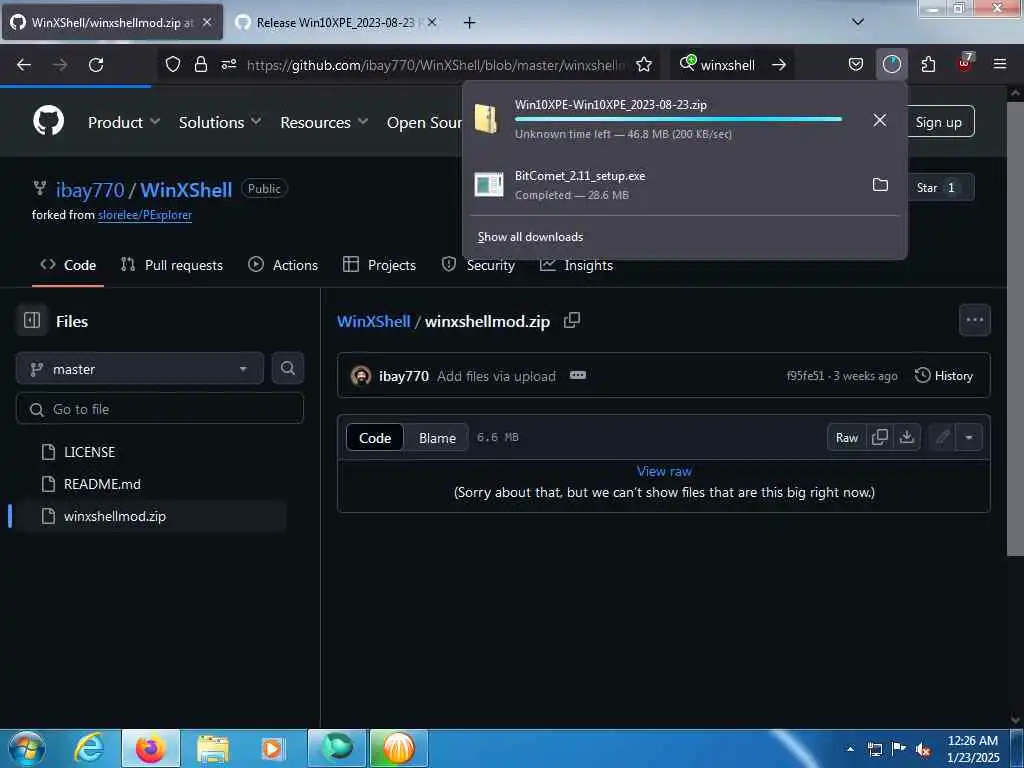
Task: Open the dropdown arrow beside edit pencil
Action: click(968, 438)
